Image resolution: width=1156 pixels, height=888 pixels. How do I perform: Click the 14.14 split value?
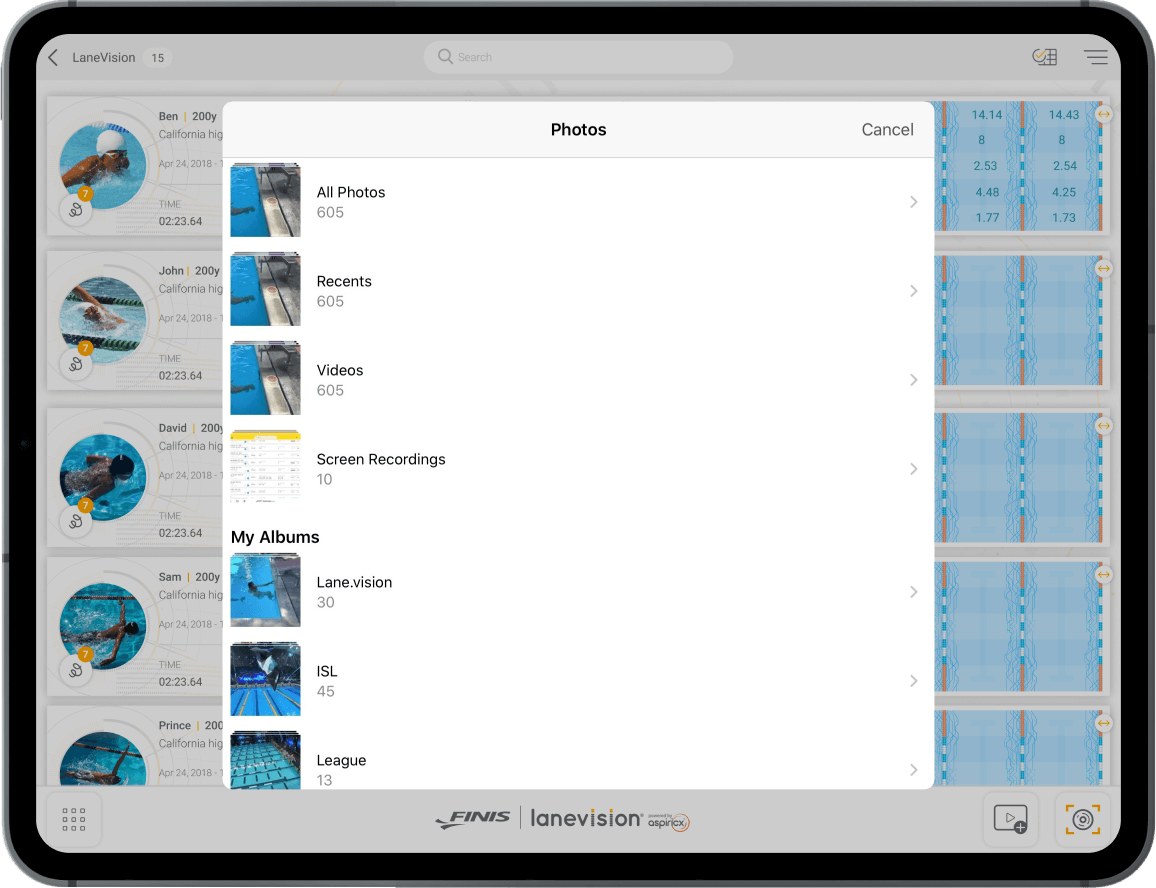986,115
